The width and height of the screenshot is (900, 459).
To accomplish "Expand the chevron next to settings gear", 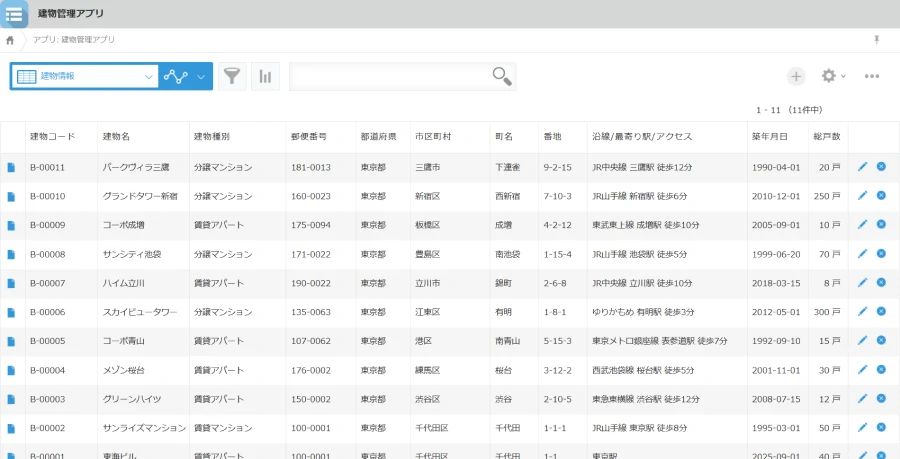I will [x=843, y=76].
